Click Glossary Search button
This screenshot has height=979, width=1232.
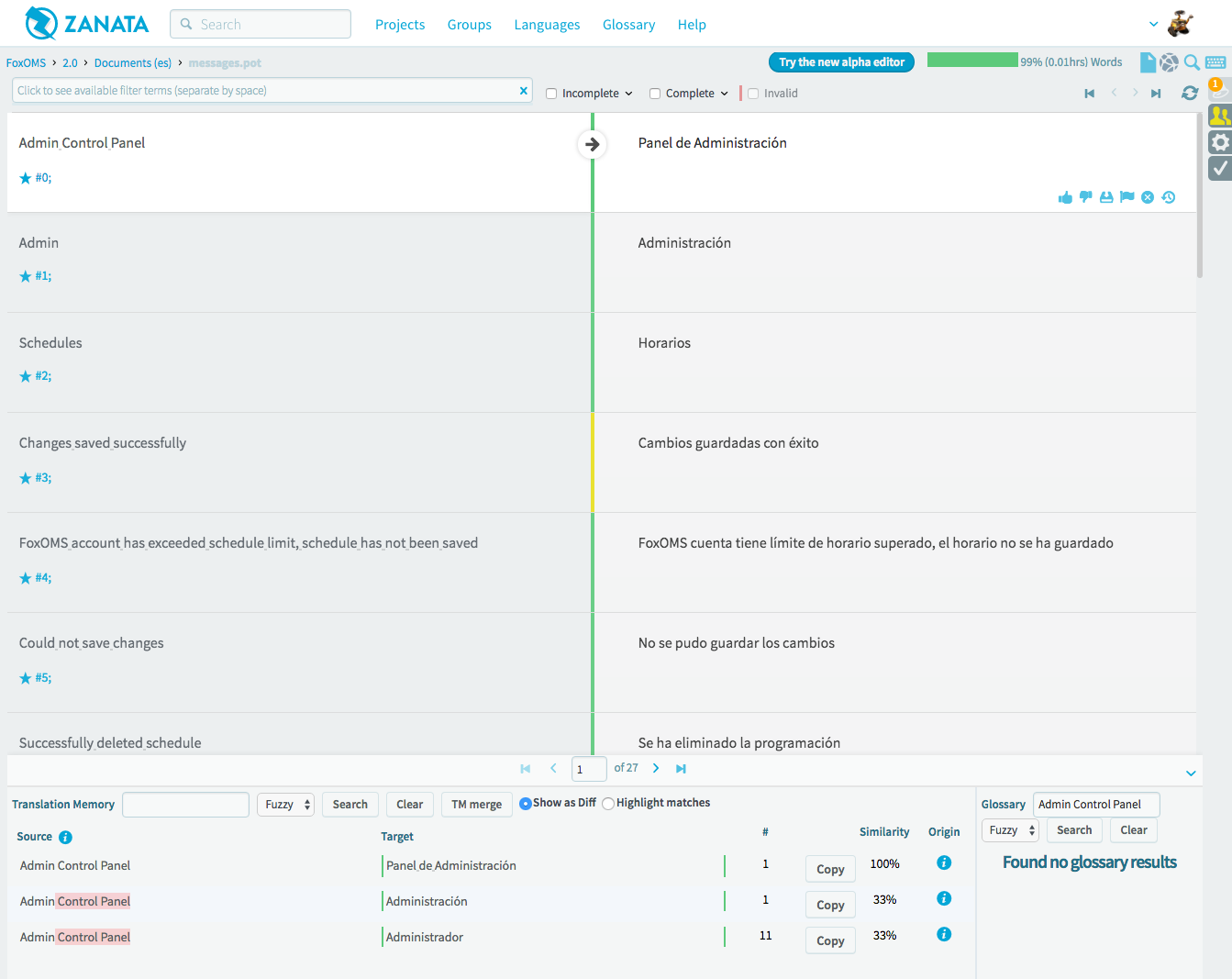point(1074,830)
